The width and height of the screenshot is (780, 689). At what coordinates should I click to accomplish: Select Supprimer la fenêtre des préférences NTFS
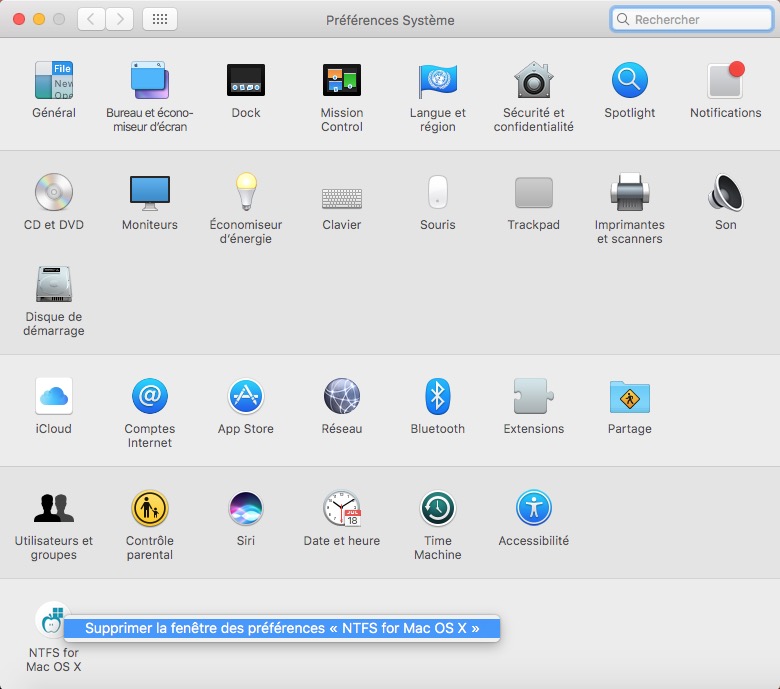coord(282,628)
